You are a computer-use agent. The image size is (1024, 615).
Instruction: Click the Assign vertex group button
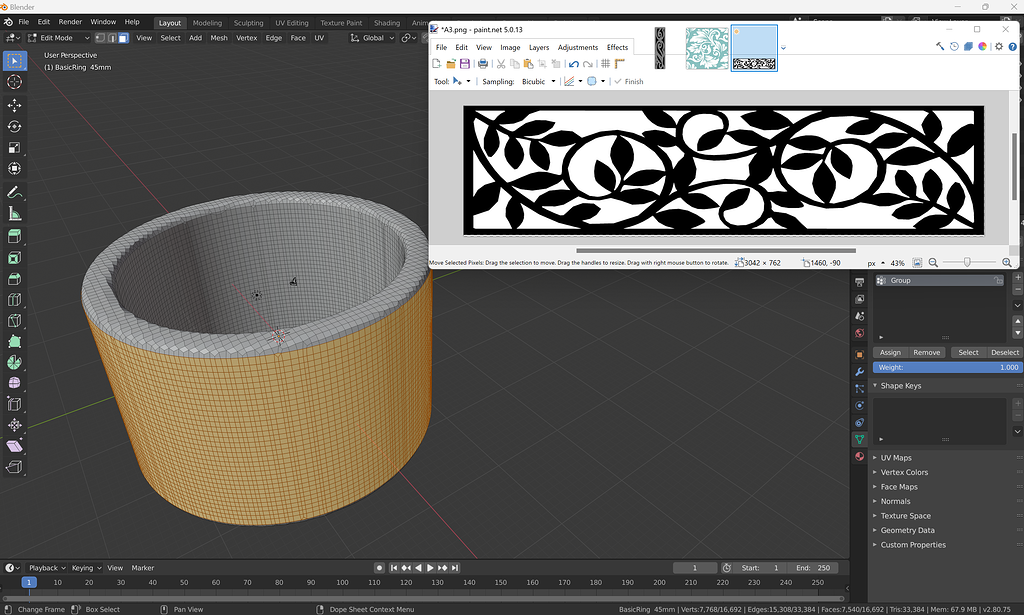(890, 353)
